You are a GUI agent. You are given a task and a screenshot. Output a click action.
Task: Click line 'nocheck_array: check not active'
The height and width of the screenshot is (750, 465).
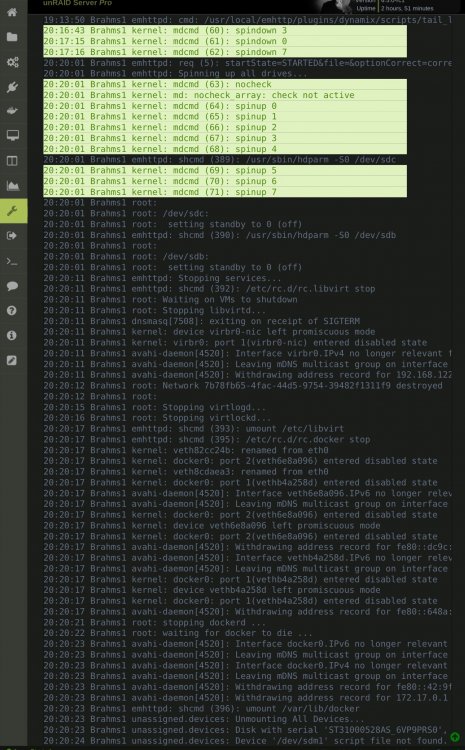pos(225,95)
